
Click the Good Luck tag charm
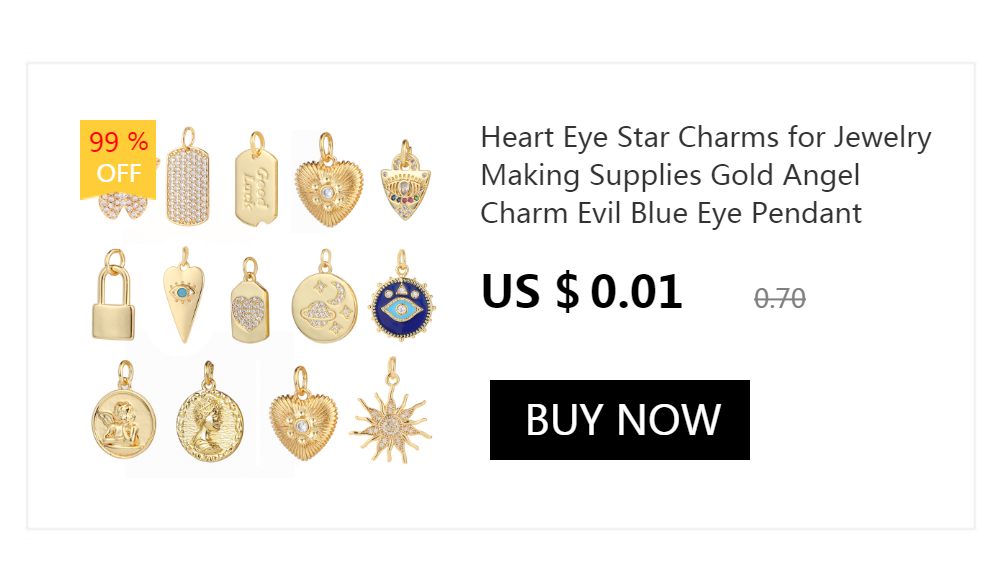[x=256, y=179]
